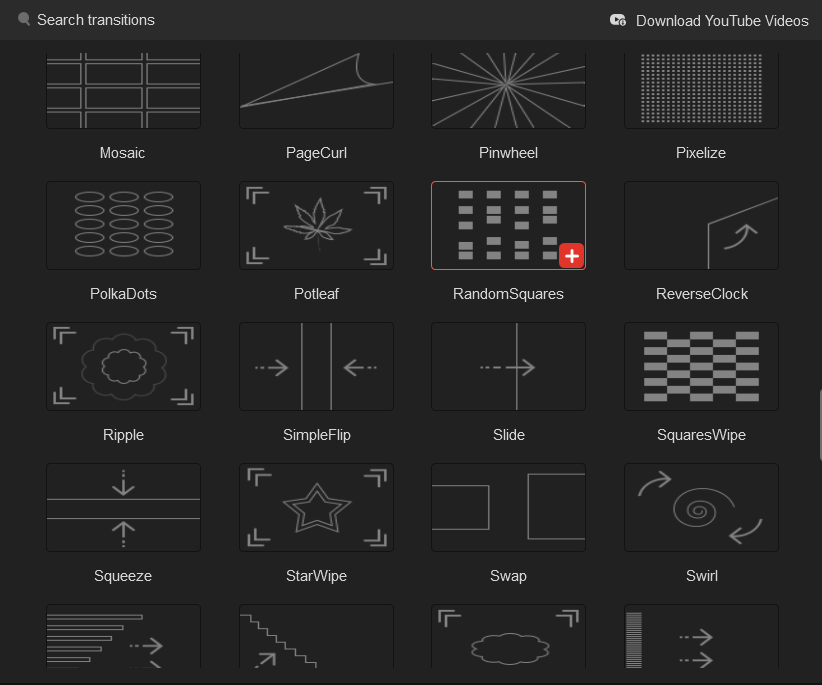Pick the SimpleFlip transition icon
Image resolution: width=822 pixels, height=685 pixels.
(316, 366)
